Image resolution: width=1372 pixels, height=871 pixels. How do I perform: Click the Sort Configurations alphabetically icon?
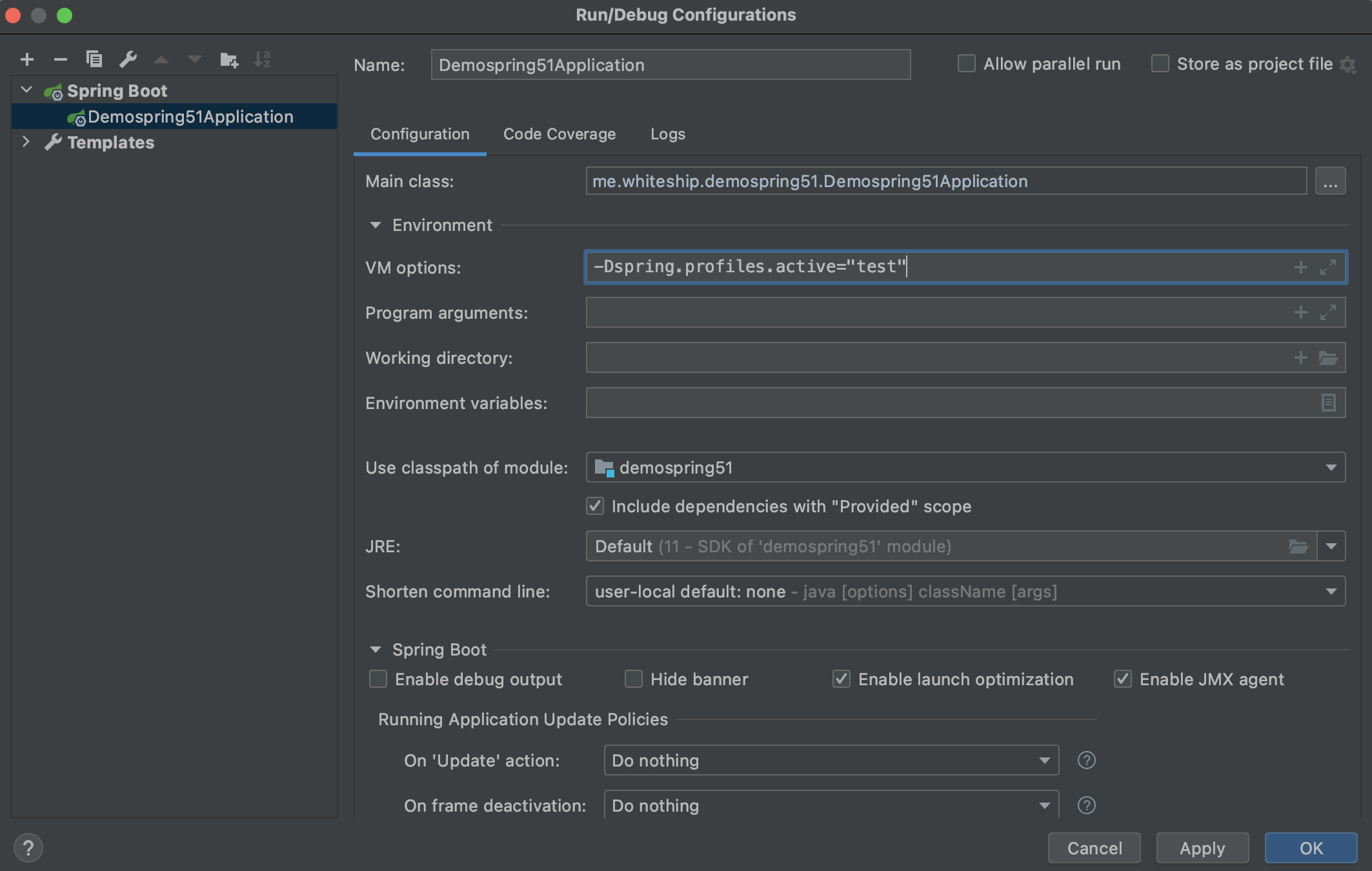click(262, 60)
